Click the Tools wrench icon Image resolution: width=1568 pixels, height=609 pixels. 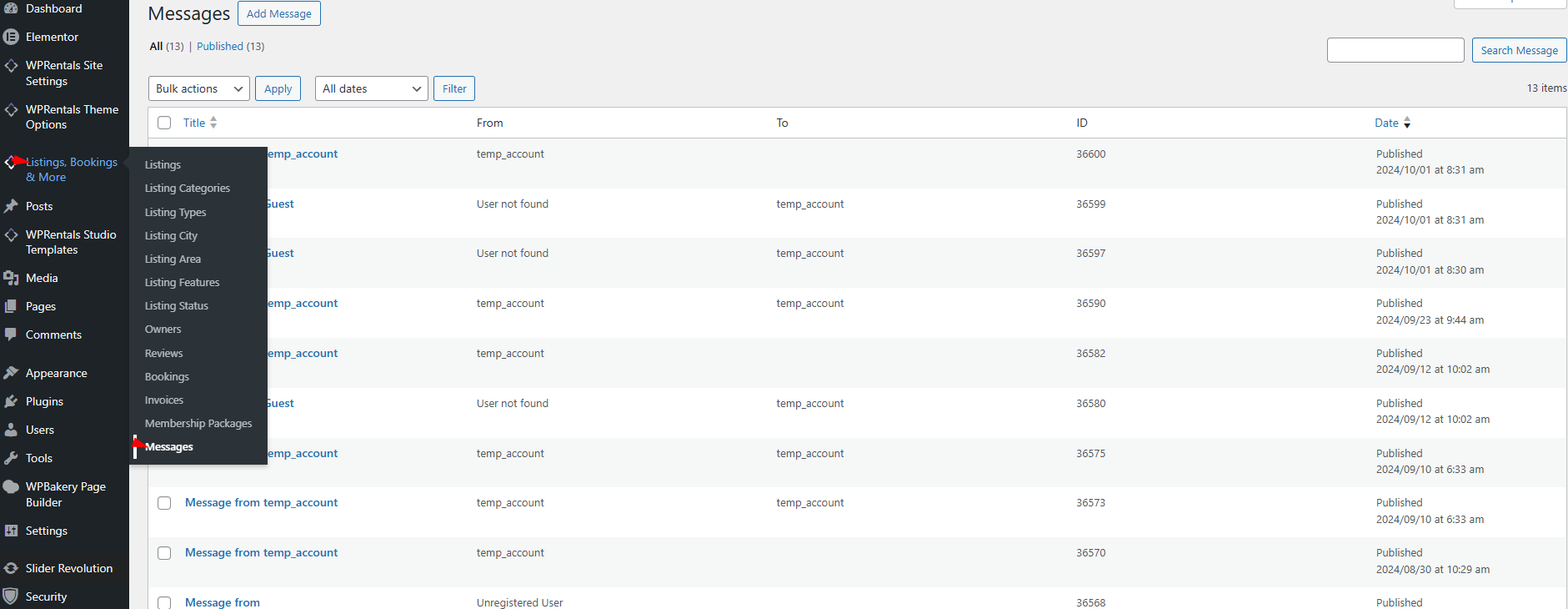11,458
